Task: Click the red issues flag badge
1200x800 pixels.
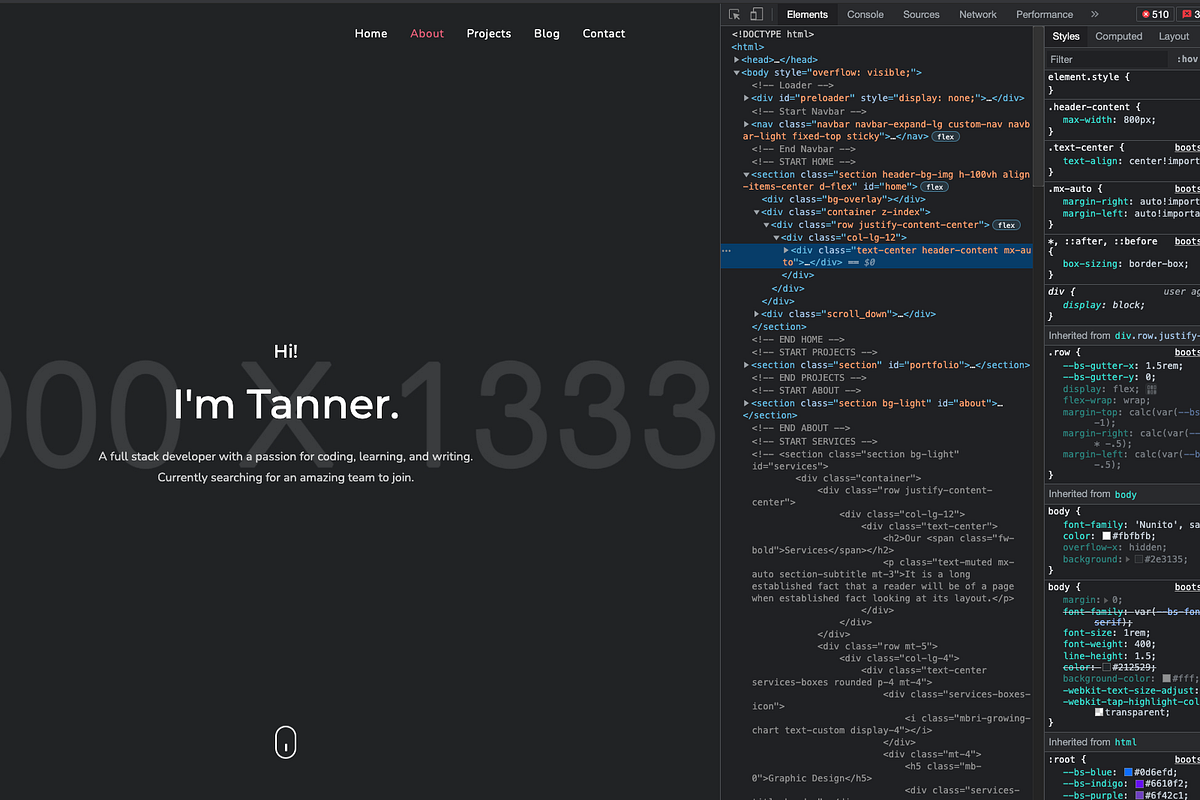Action: (x=1188, y=14)
